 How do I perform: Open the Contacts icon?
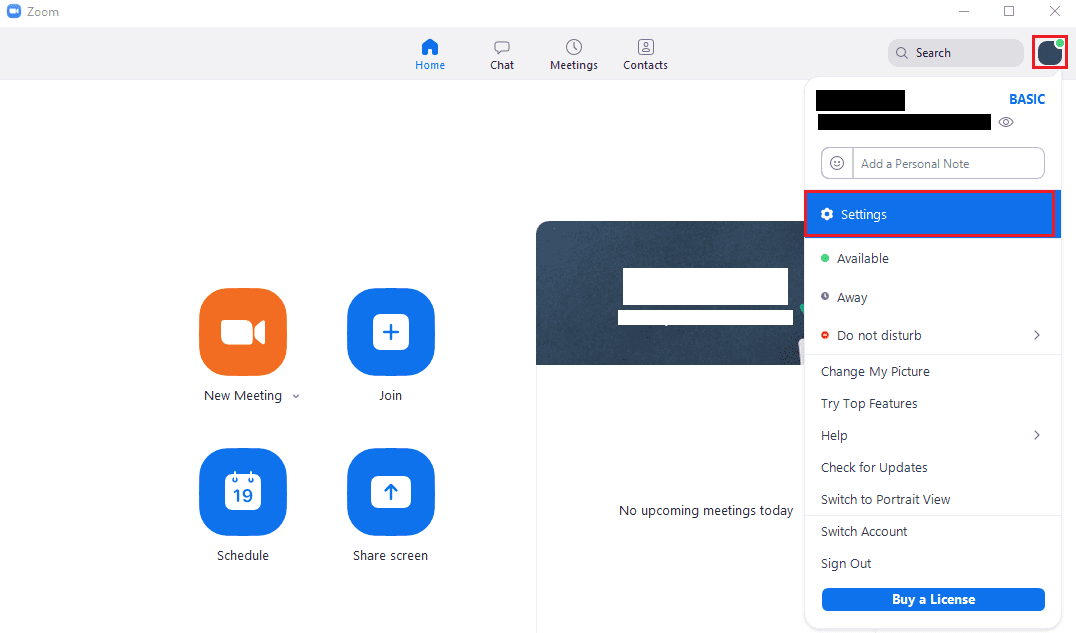(x=645, y=47)
